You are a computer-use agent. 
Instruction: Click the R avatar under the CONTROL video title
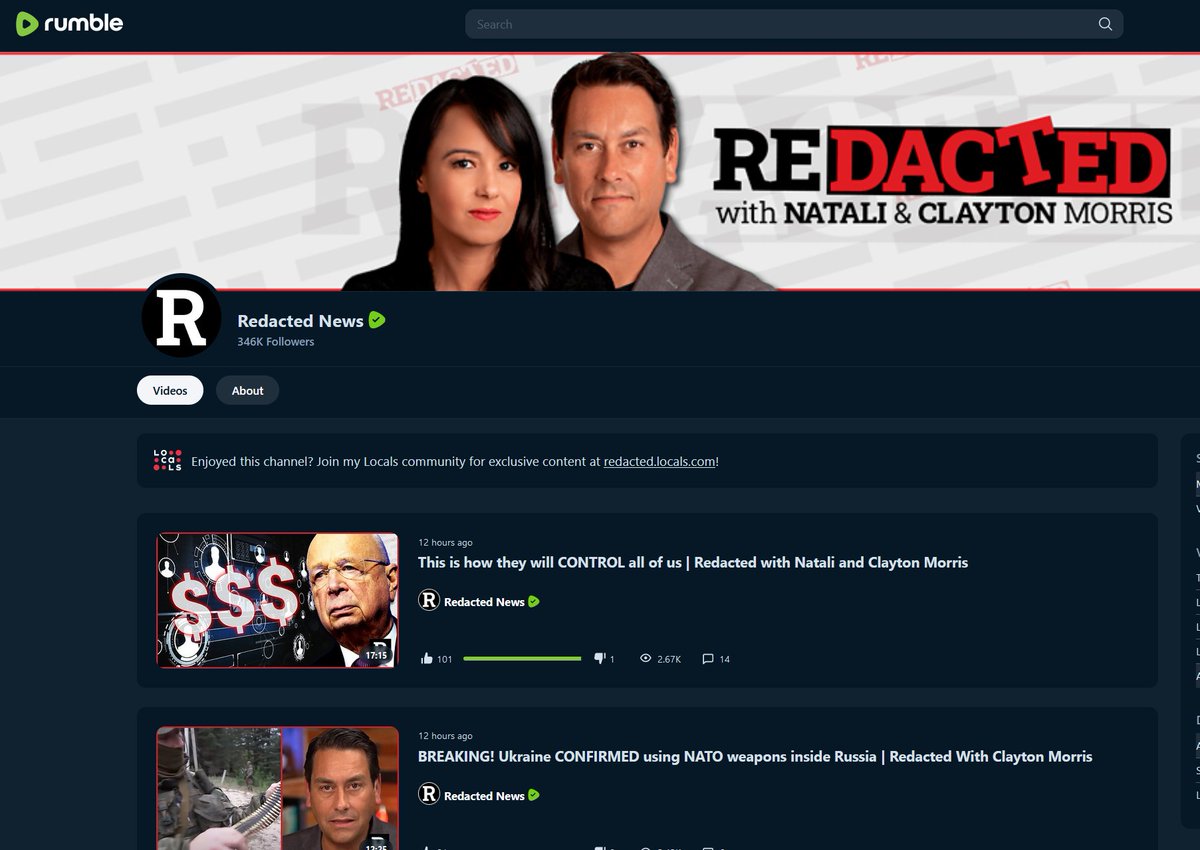[x=429, y=600]
